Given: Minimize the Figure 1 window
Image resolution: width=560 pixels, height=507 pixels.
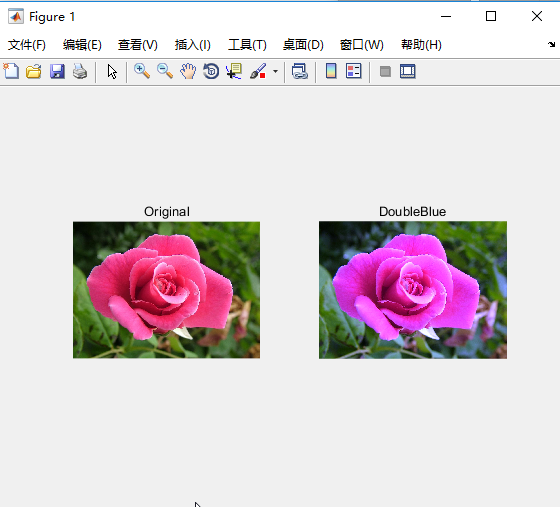Looking at the screenshot, I should pos(446,16).
